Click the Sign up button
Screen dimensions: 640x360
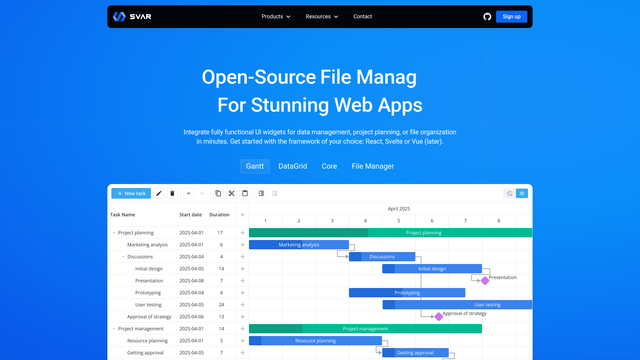click(511, 17)
